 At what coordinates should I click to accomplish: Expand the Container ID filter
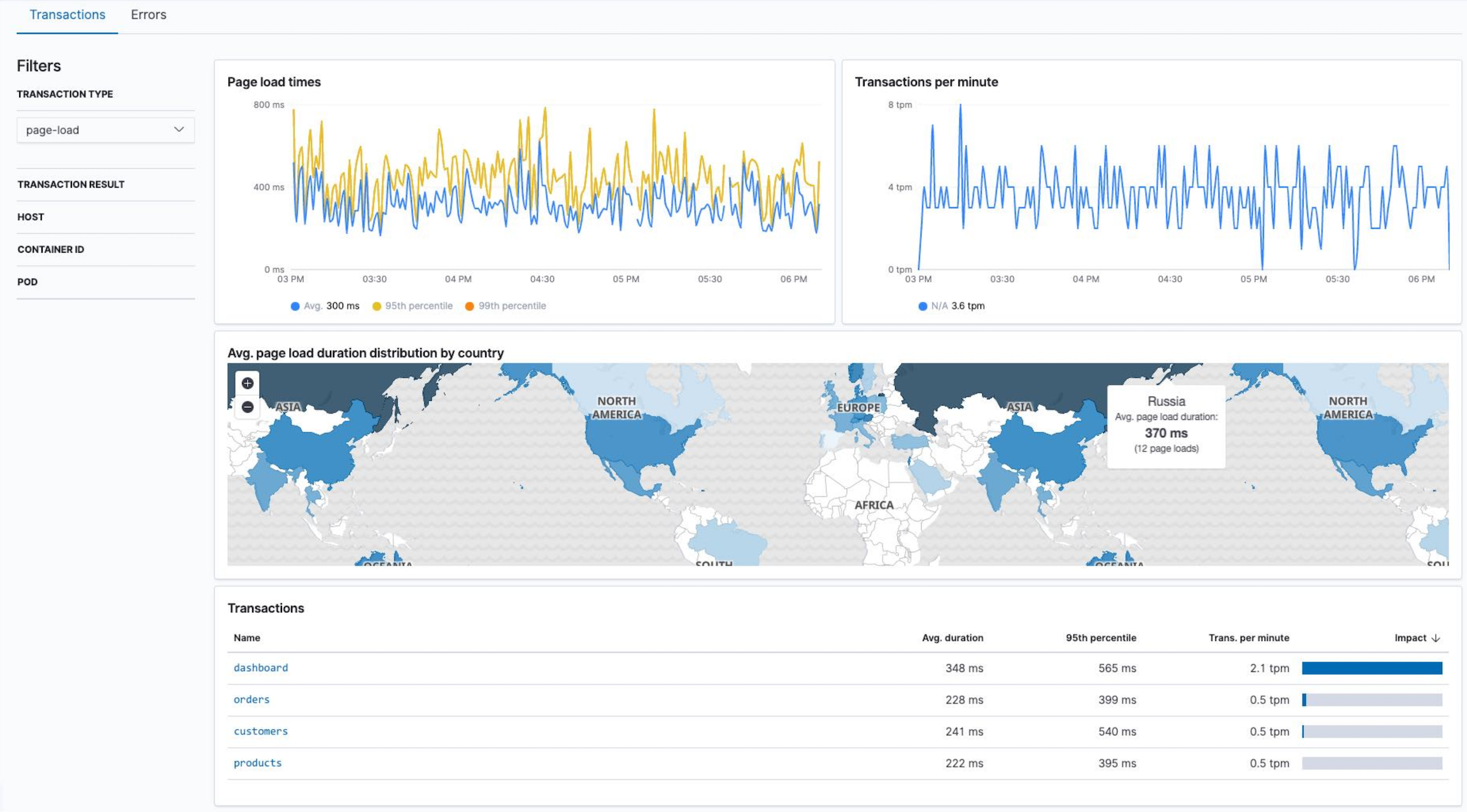pos(50,249)
